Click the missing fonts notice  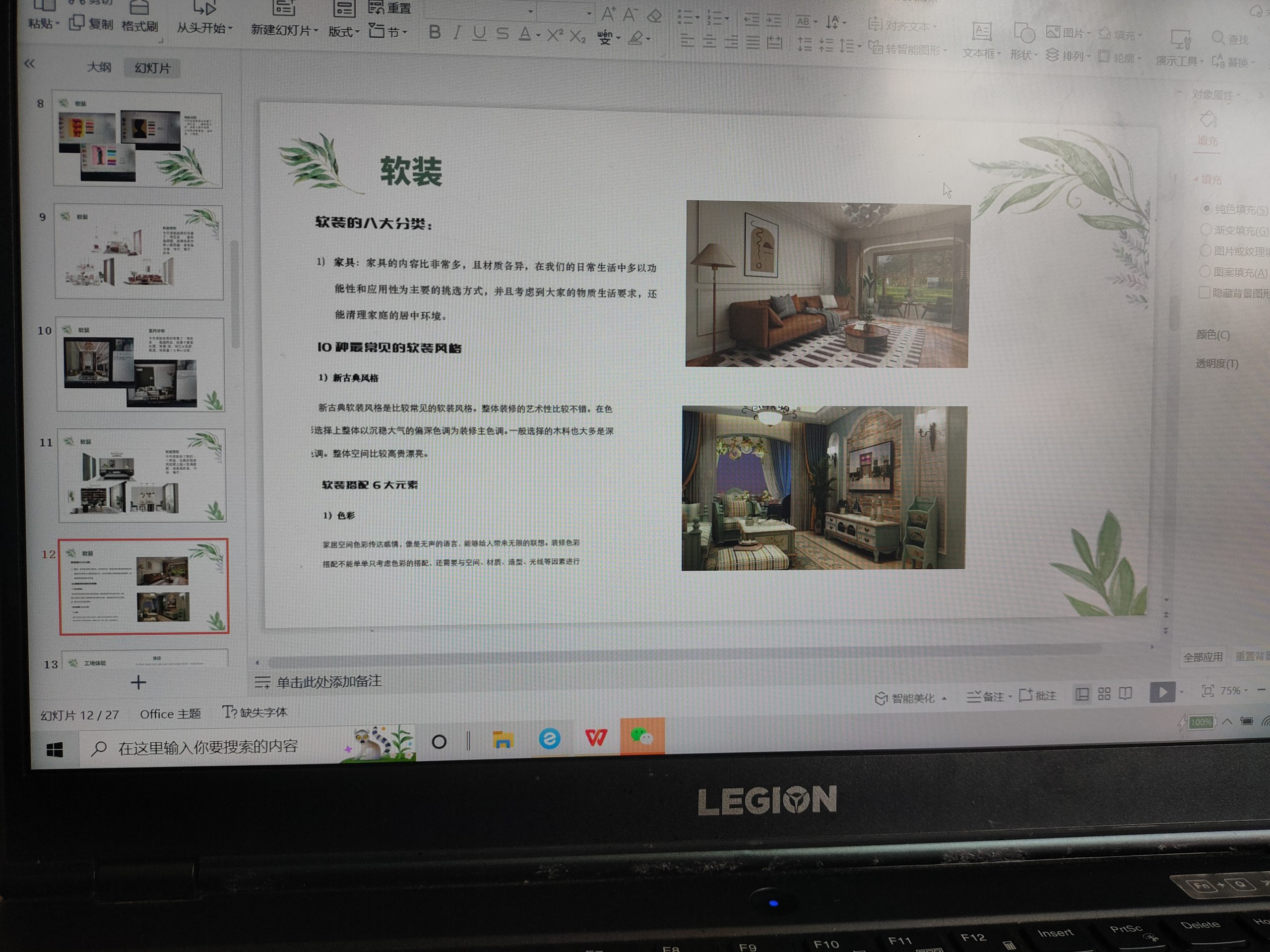tap(255, 712)
